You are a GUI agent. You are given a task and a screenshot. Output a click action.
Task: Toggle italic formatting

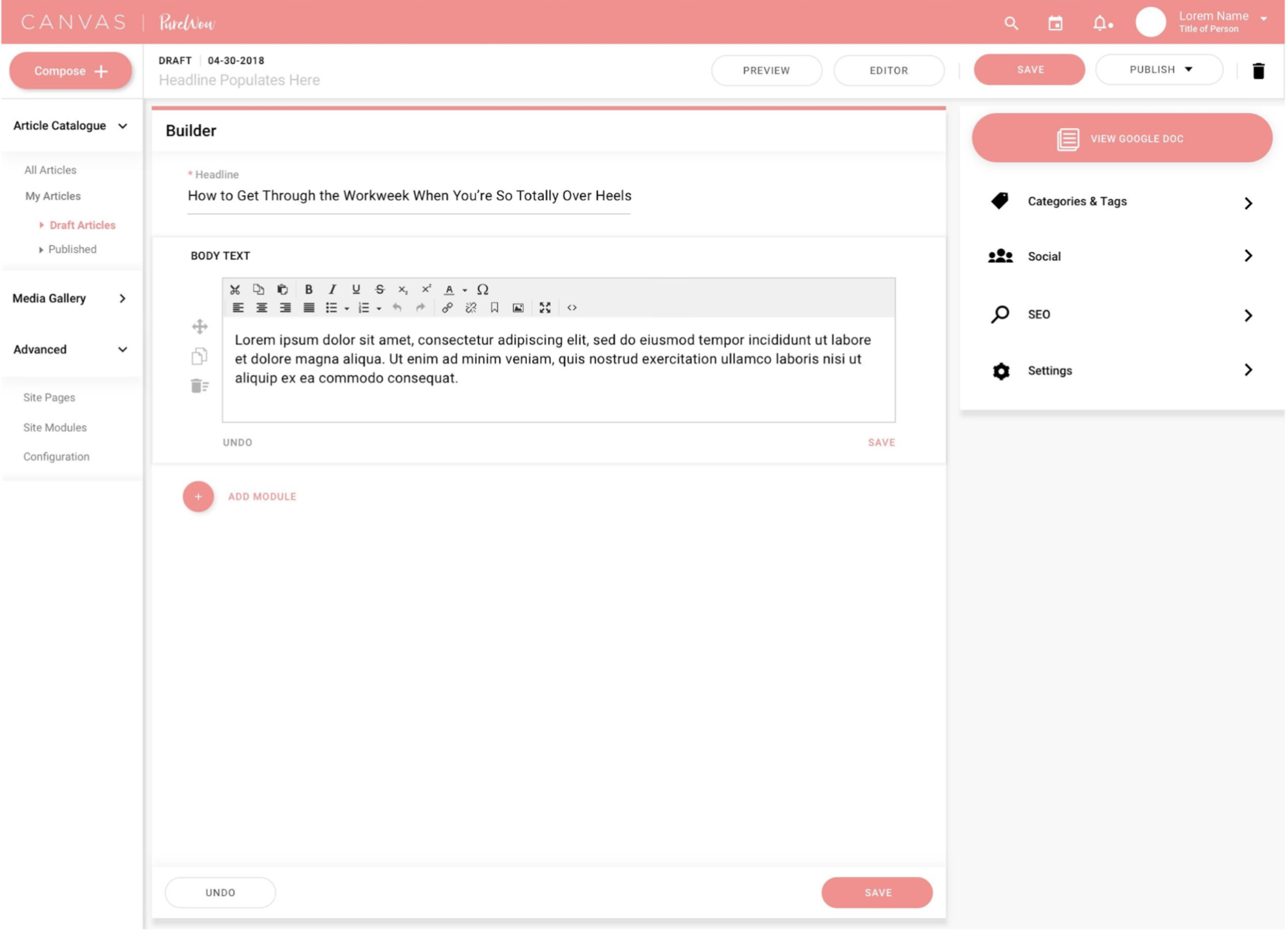[x=332, y=289]
